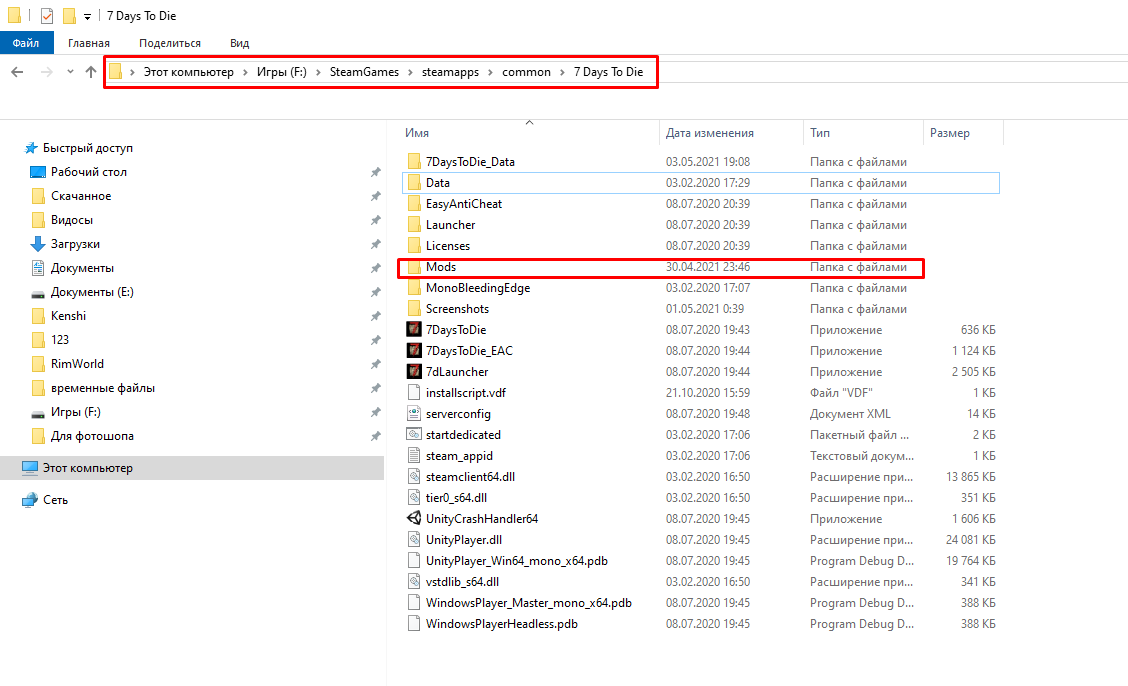Click the Up arrow navigation button

click(x=91, y=72)
